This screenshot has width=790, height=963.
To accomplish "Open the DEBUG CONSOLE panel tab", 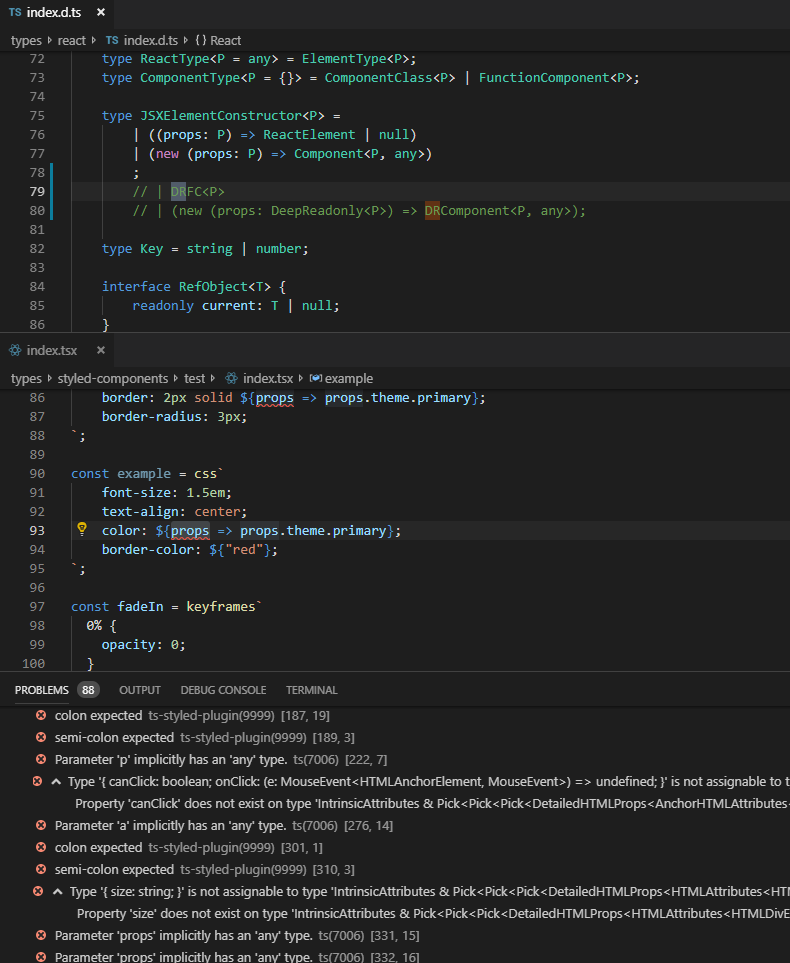I will 223,690.
